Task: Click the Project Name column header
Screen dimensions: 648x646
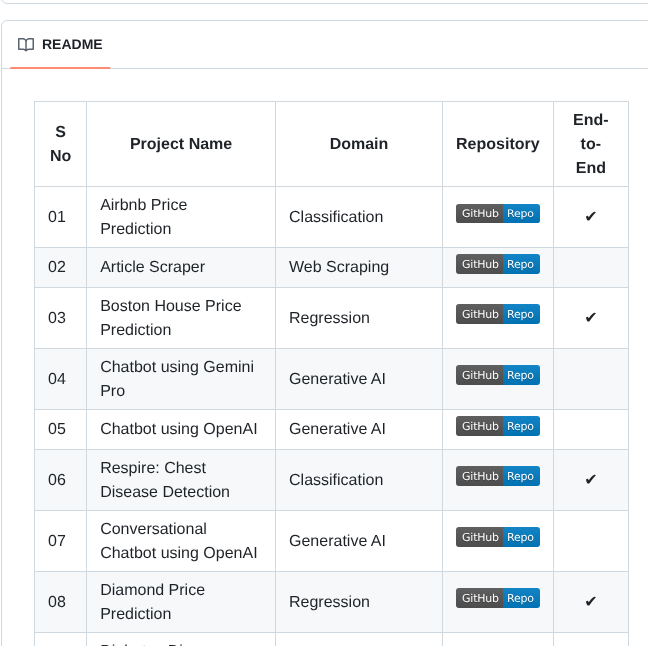Action: coord(181,144)
